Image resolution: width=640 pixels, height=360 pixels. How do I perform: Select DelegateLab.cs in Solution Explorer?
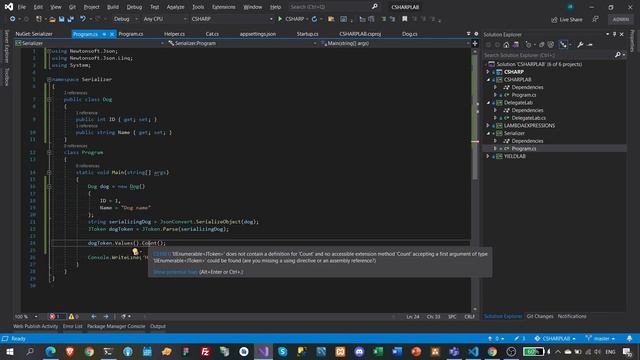[529, 118]
